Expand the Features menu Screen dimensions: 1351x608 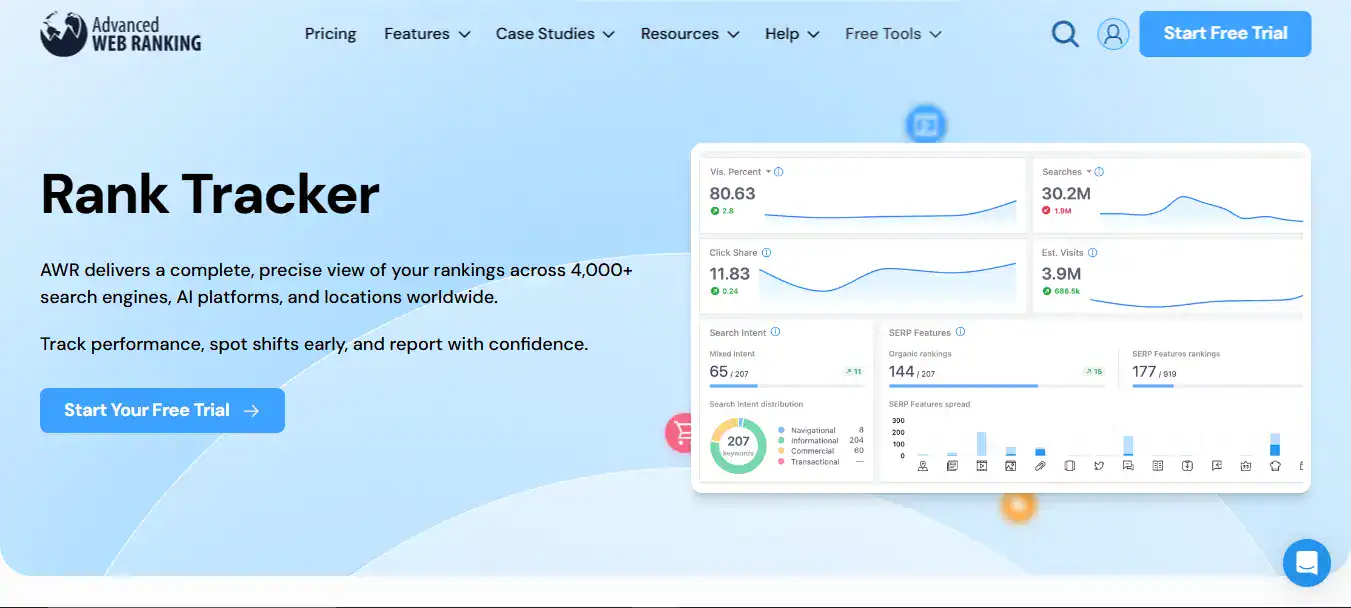point(427,34)
